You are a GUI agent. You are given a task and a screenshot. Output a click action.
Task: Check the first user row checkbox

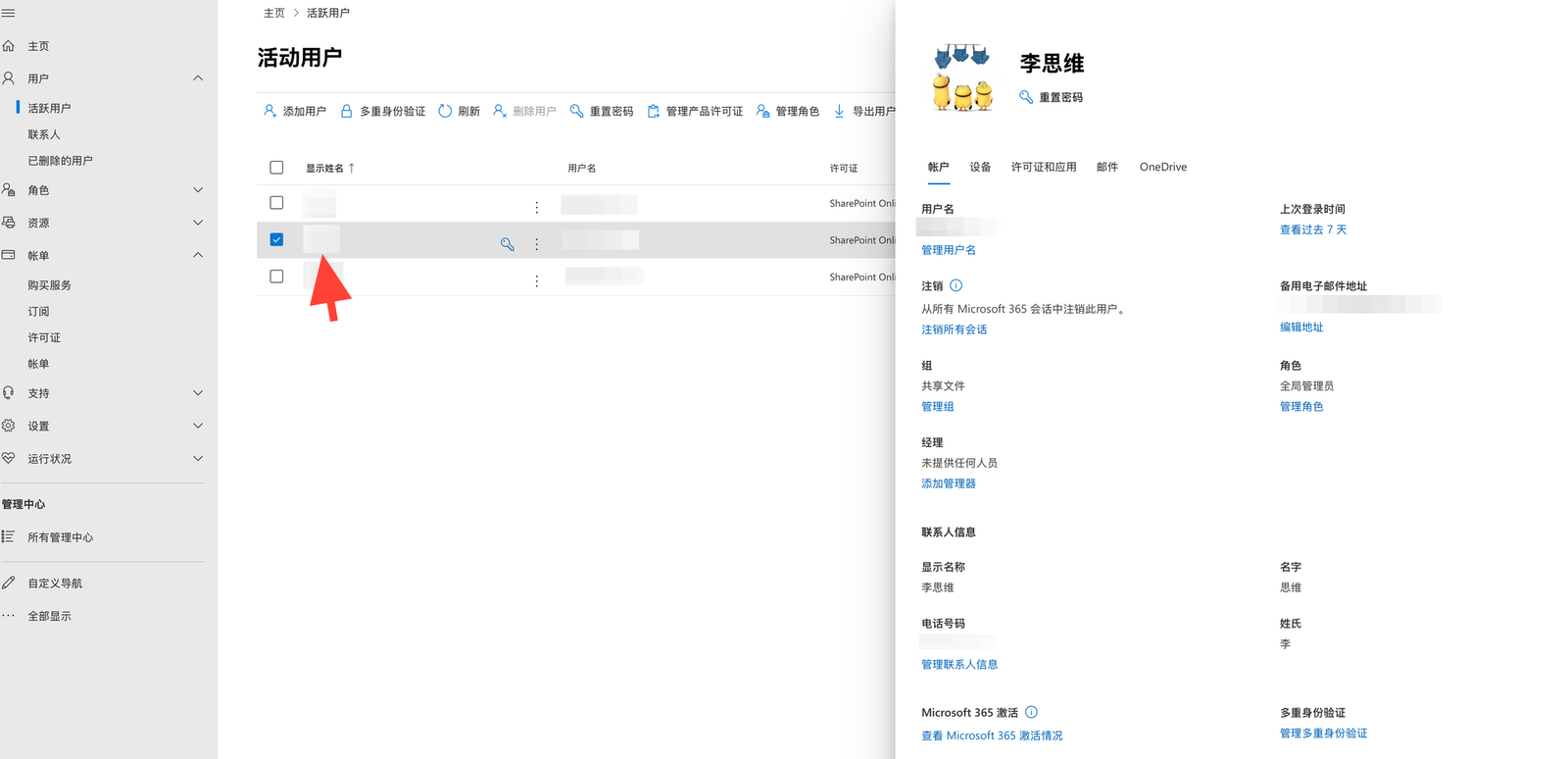coord(276,203)
